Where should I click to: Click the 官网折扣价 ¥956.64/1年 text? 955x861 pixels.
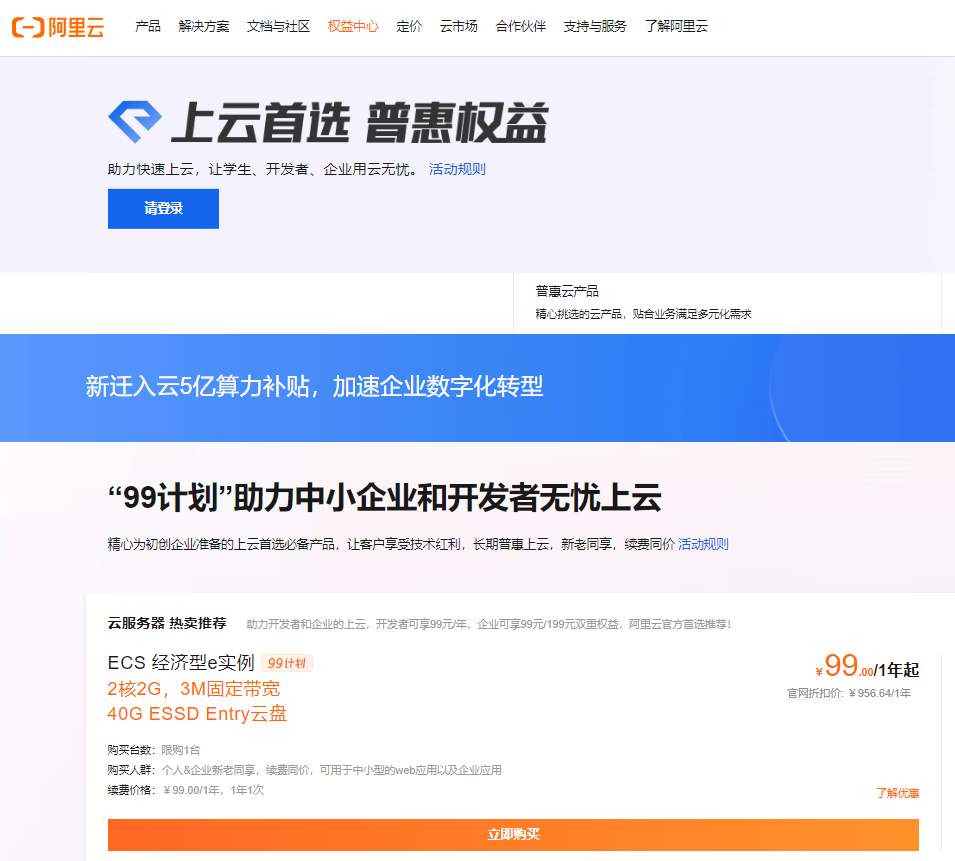pos(849,694)
